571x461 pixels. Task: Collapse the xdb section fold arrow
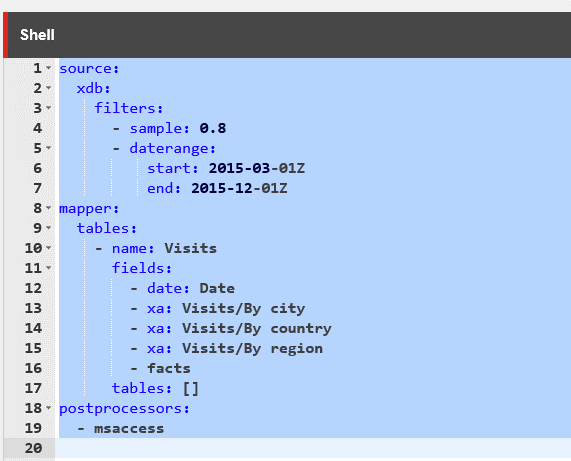[48, 88]
